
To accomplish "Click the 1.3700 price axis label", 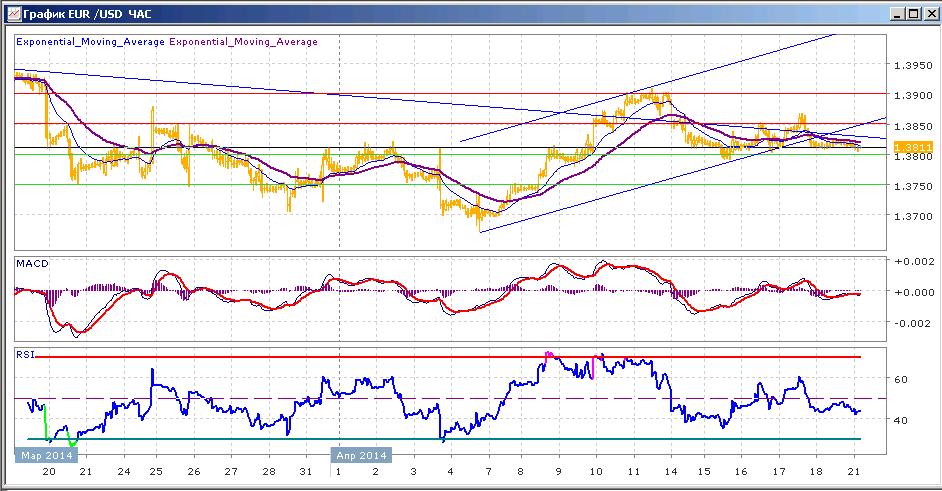I will click(913, 216).
